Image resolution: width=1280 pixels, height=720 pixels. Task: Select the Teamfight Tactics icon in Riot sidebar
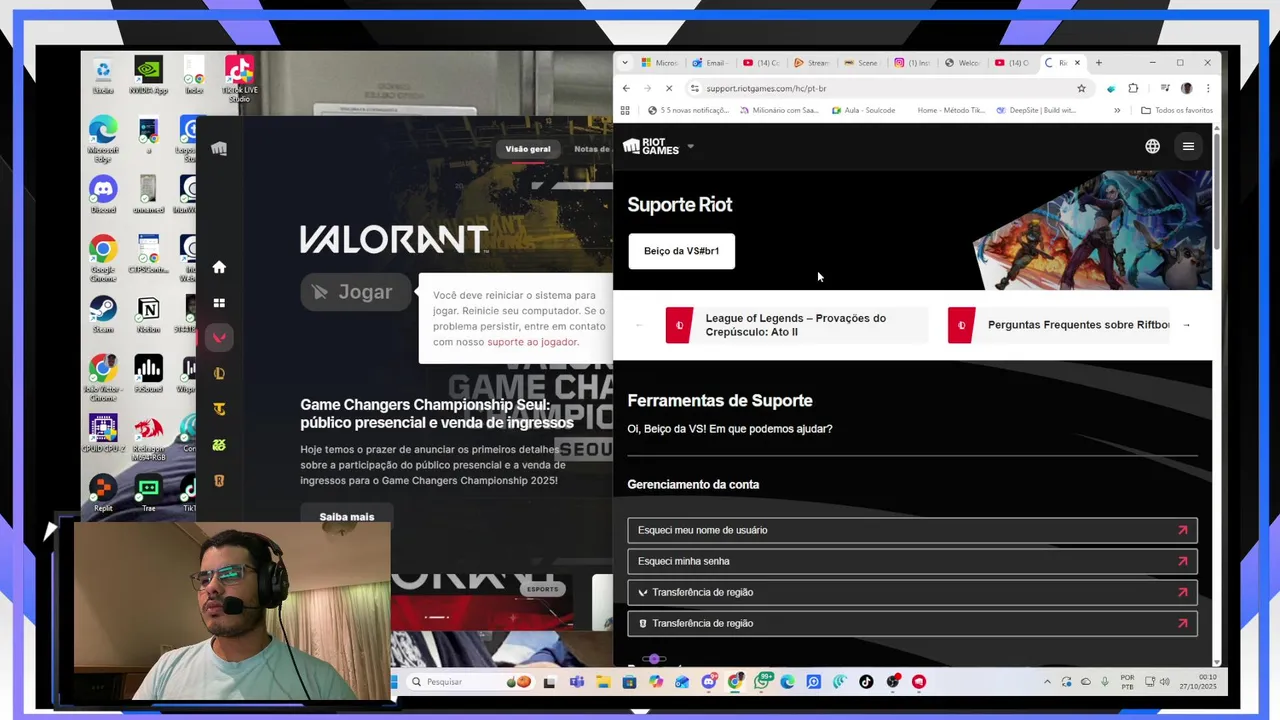click(219, 409)
